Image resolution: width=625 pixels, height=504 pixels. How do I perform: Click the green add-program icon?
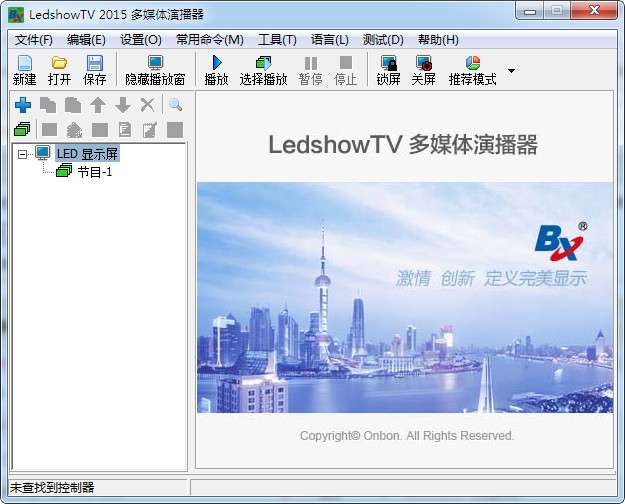[23, 129]
